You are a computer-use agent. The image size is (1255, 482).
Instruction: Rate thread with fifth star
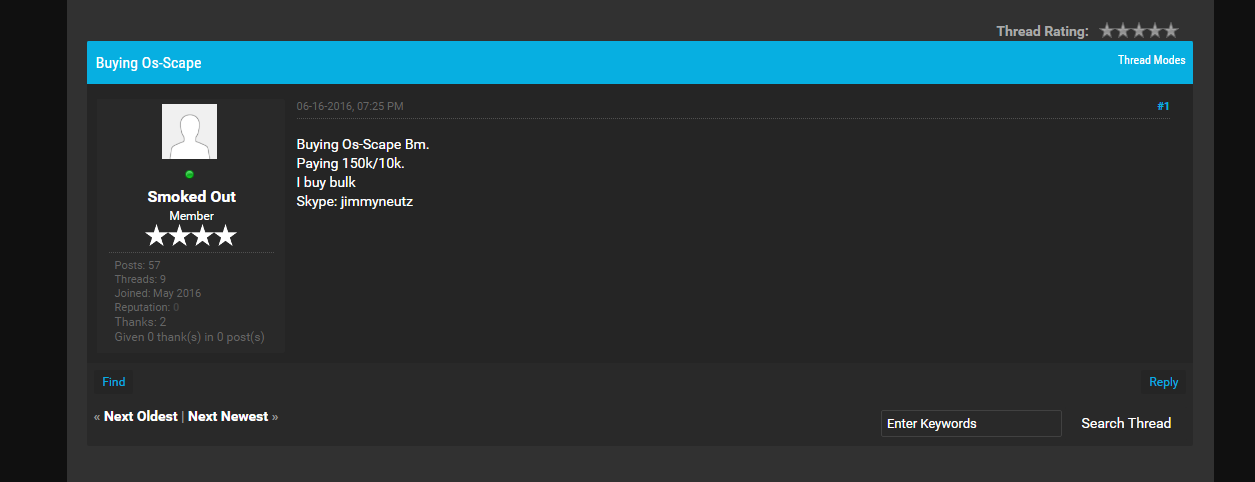coord(1171,31)
